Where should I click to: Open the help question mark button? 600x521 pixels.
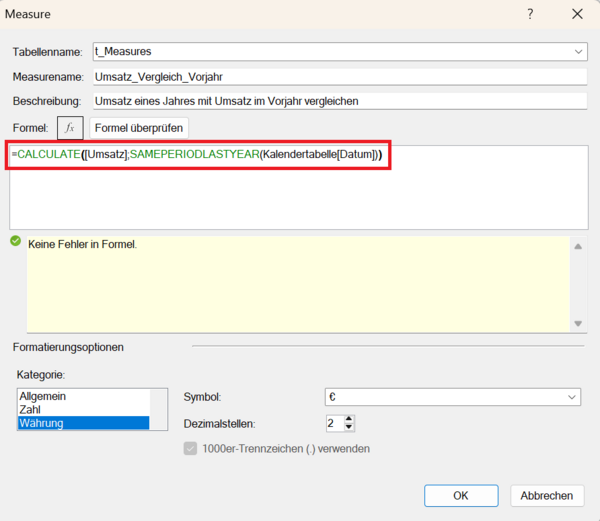pos(530,14)
